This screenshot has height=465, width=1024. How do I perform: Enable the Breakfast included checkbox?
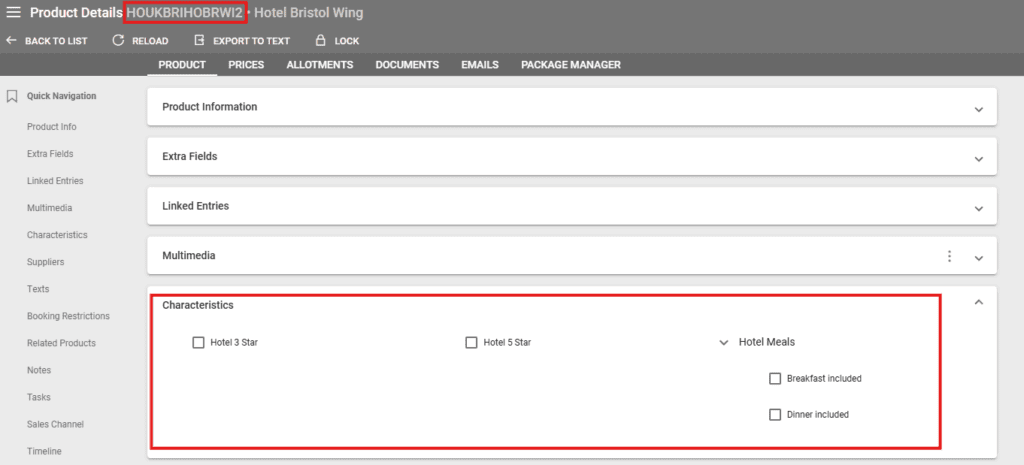tap(775, 379)
